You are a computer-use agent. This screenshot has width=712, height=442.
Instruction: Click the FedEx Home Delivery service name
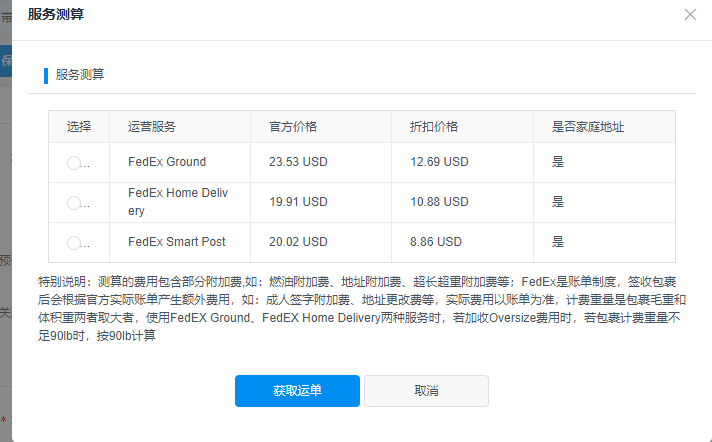tap(178, 202)
